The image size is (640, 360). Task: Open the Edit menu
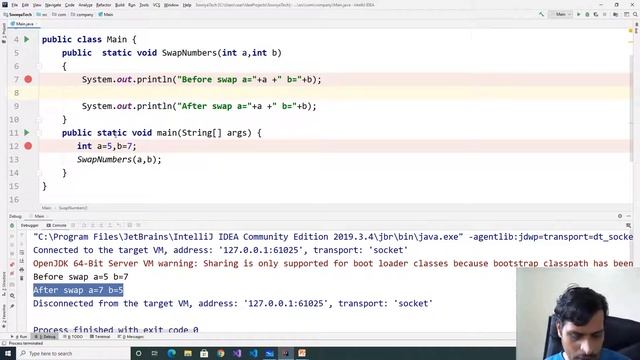25,5
